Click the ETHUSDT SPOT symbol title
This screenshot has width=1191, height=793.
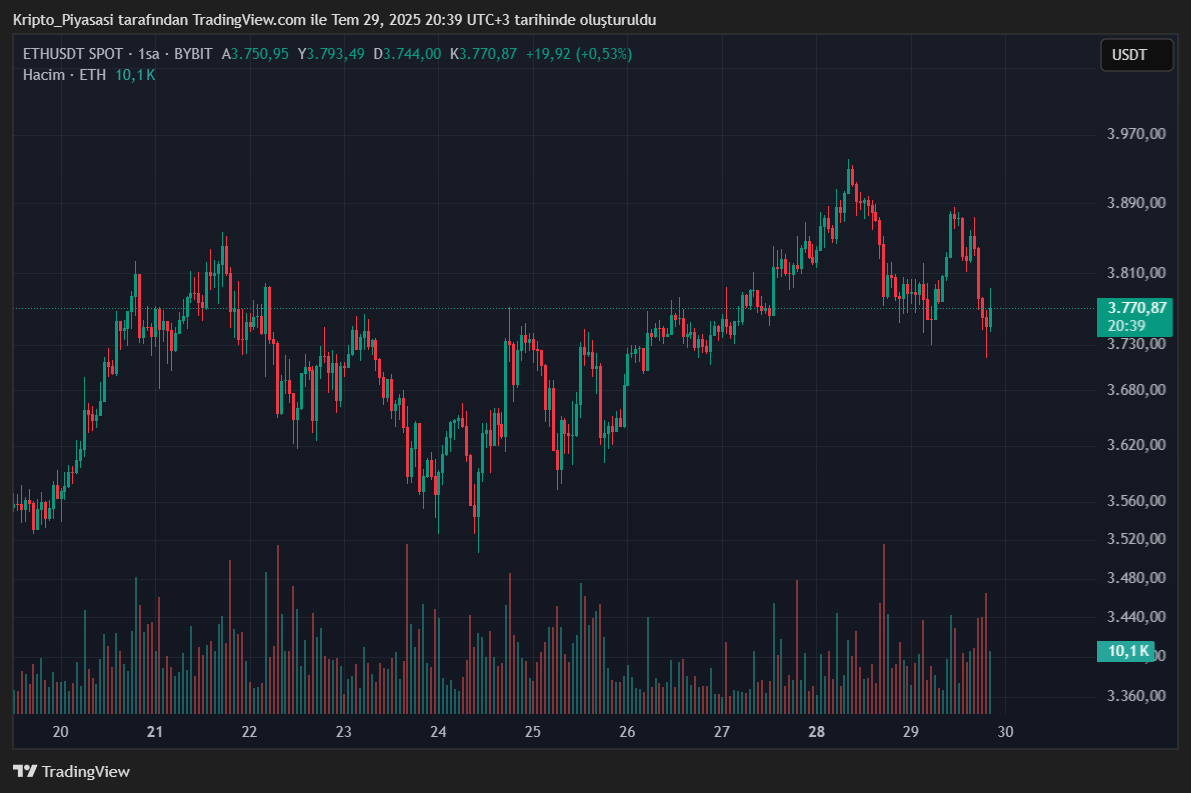click(x=73, y=54)
